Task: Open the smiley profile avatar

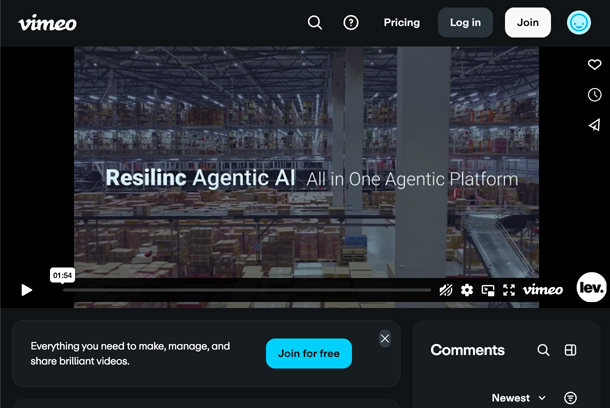Action: (x=579, y=23)
